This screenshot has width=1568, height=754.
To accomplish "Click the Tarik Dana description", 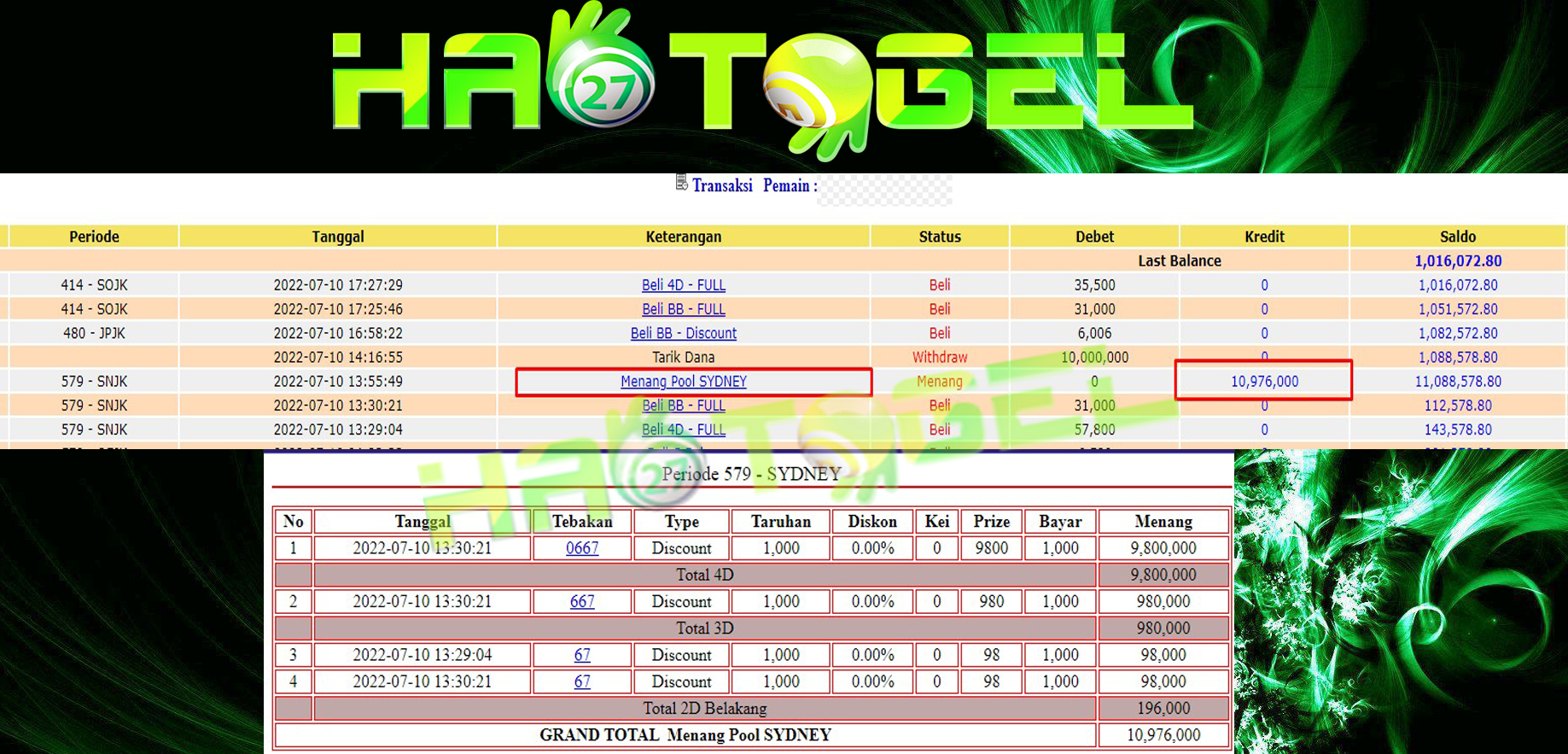I will (684, 357).
